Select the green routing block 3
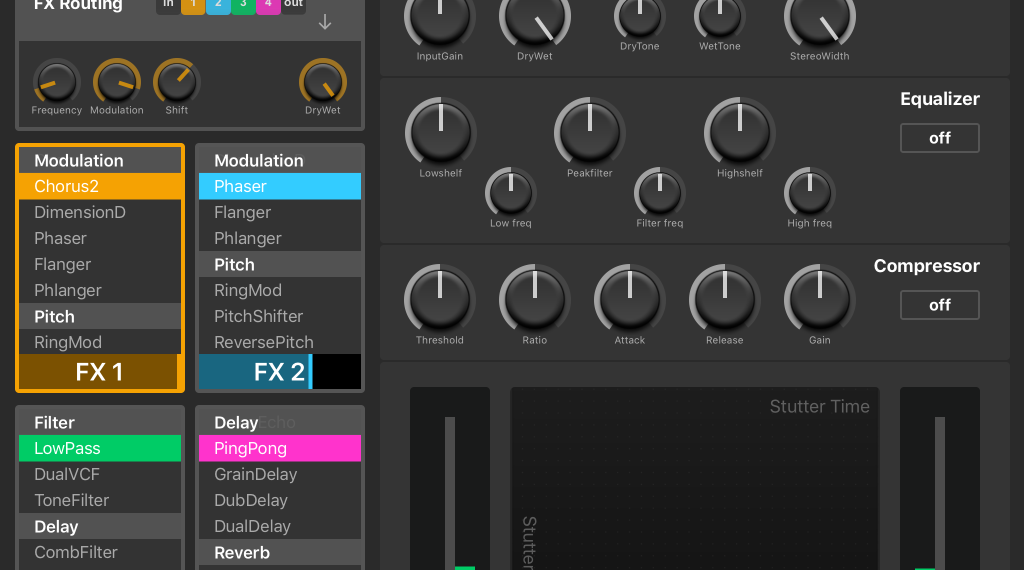This screenshot has width=1024, height=570. [243, 5]
